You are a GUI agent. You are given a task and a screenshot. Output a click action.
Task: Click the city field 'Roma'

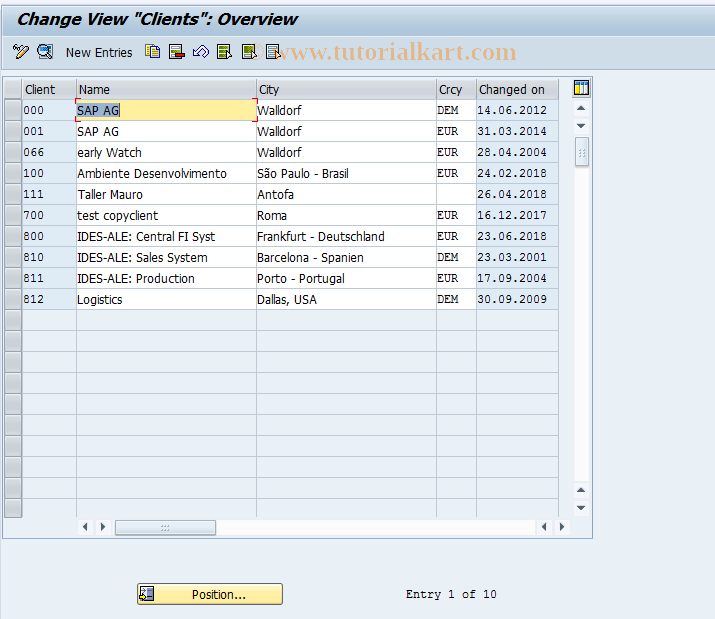point(346,215)
